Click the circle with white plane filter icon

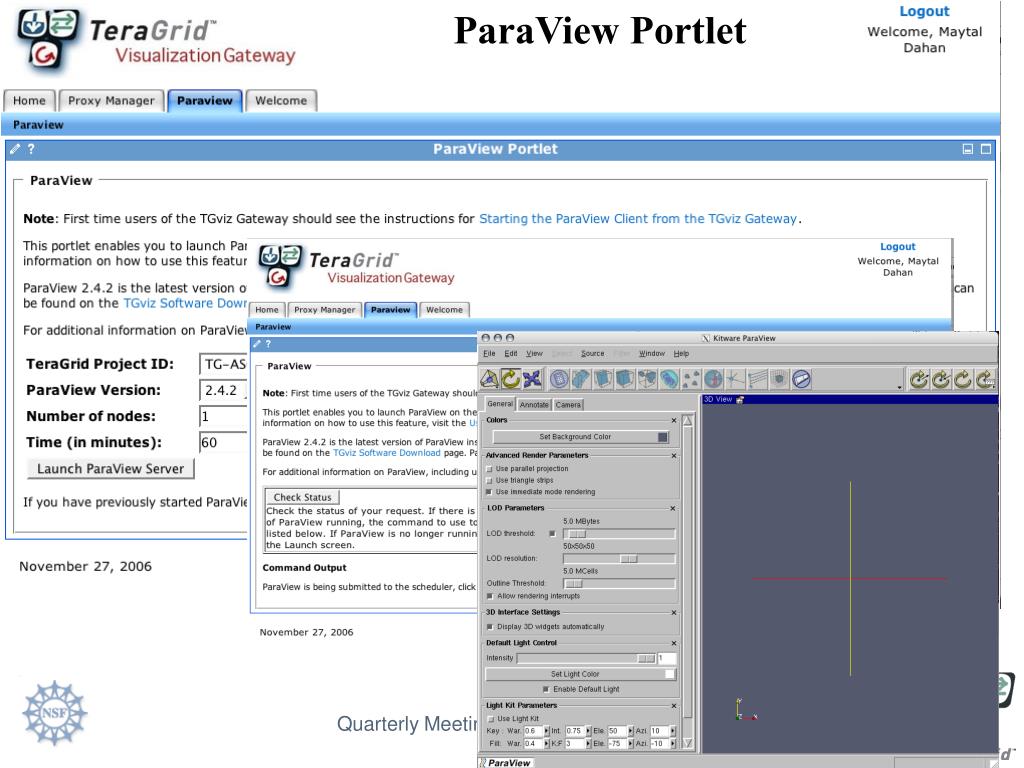pyautogui.click(x=801, y=379)
